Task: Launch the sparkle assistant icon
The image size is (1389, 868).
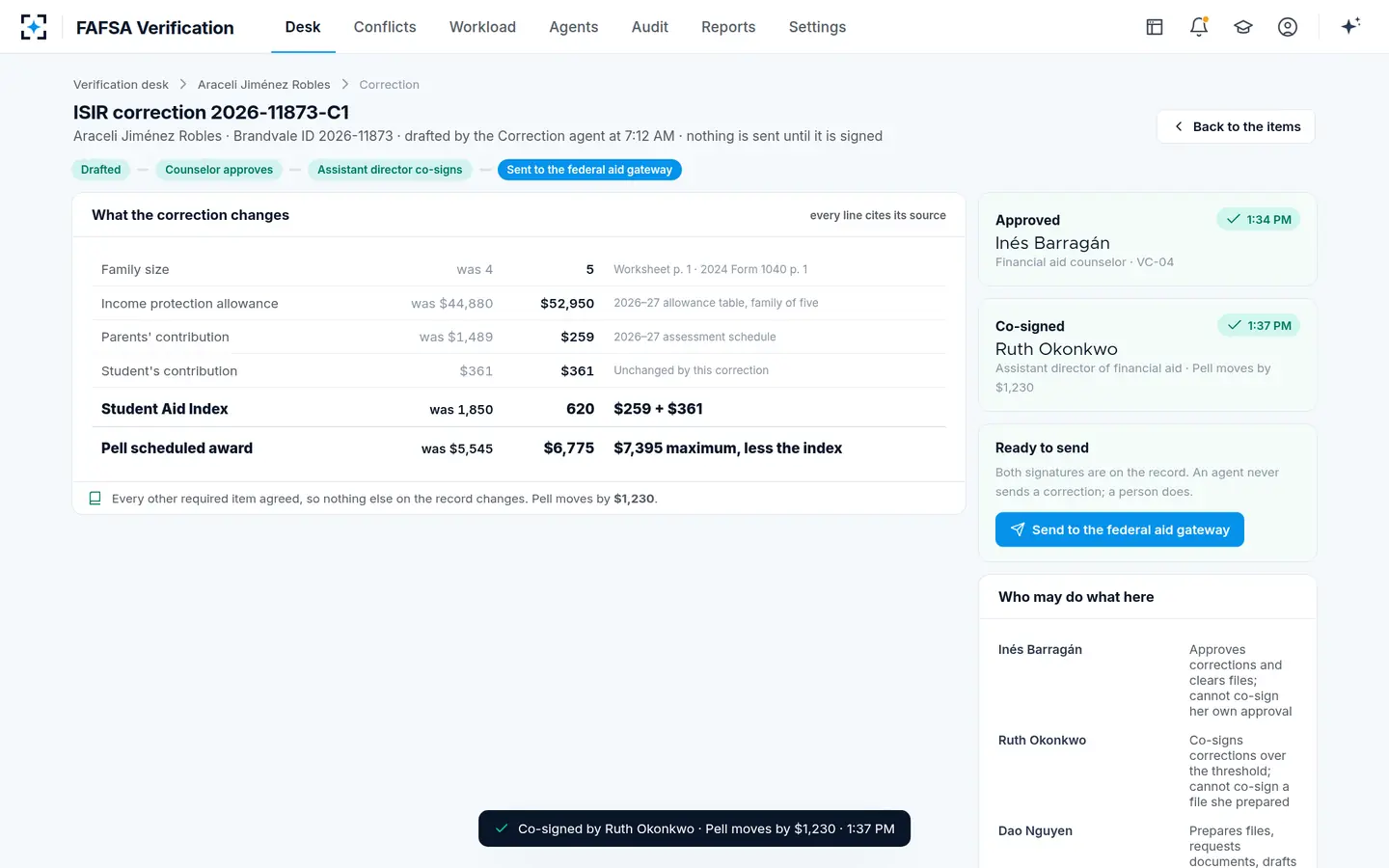Action: tap(1350, 26)
